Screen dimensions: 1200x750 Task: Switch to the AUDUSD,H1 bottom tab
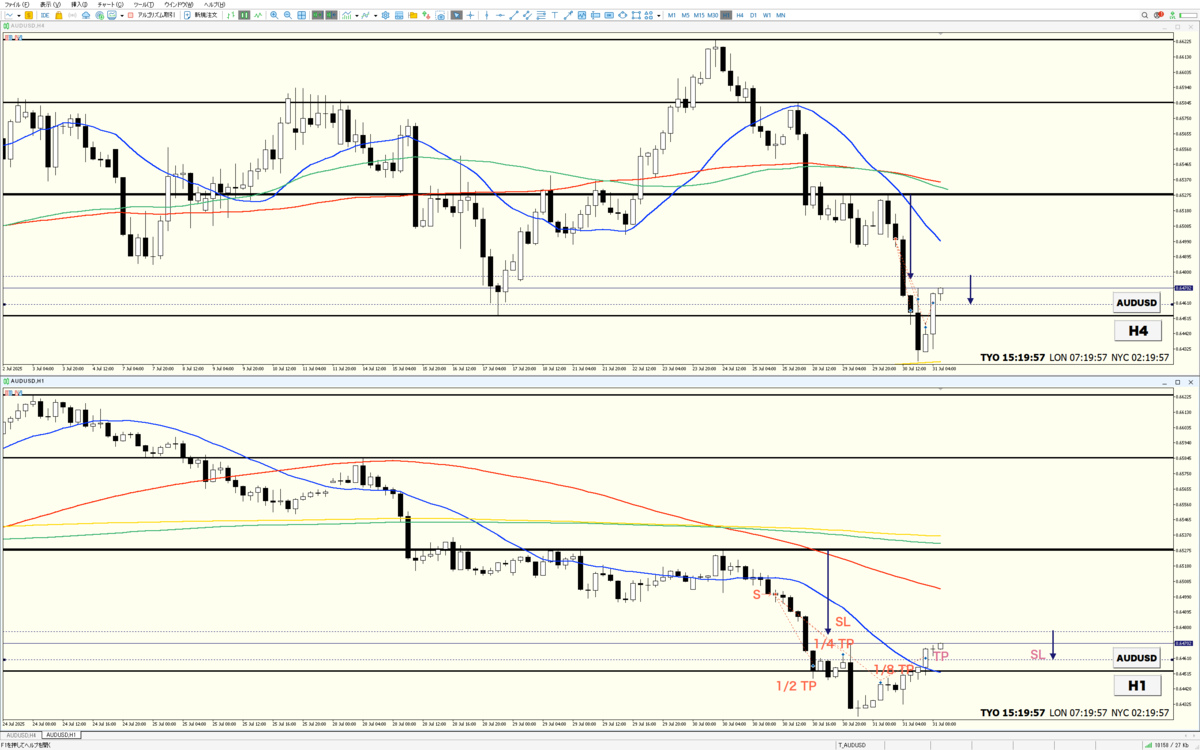tap(59, 735)
